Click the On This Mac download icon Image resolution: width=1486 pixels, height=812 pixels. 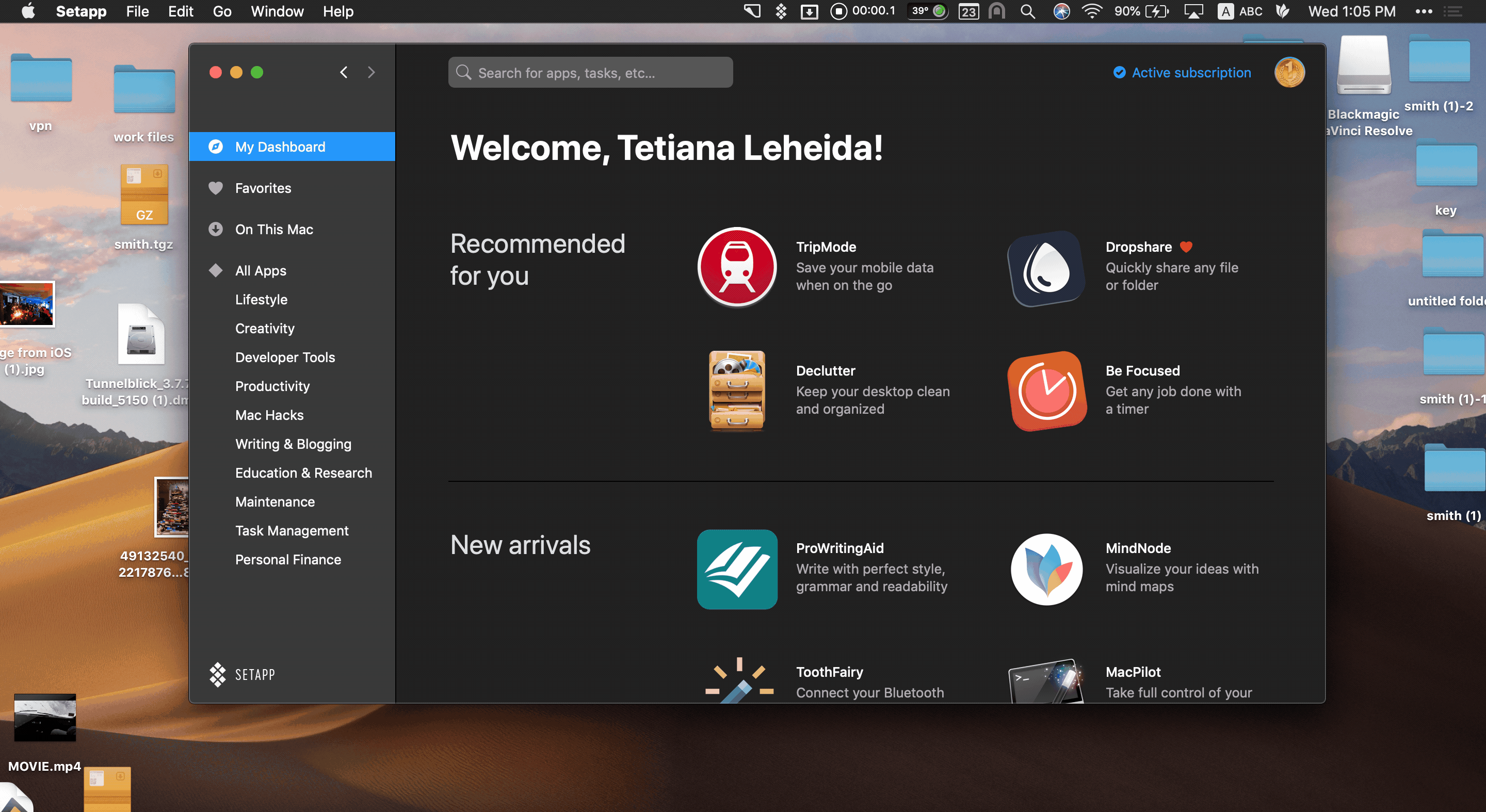(216, 229)
